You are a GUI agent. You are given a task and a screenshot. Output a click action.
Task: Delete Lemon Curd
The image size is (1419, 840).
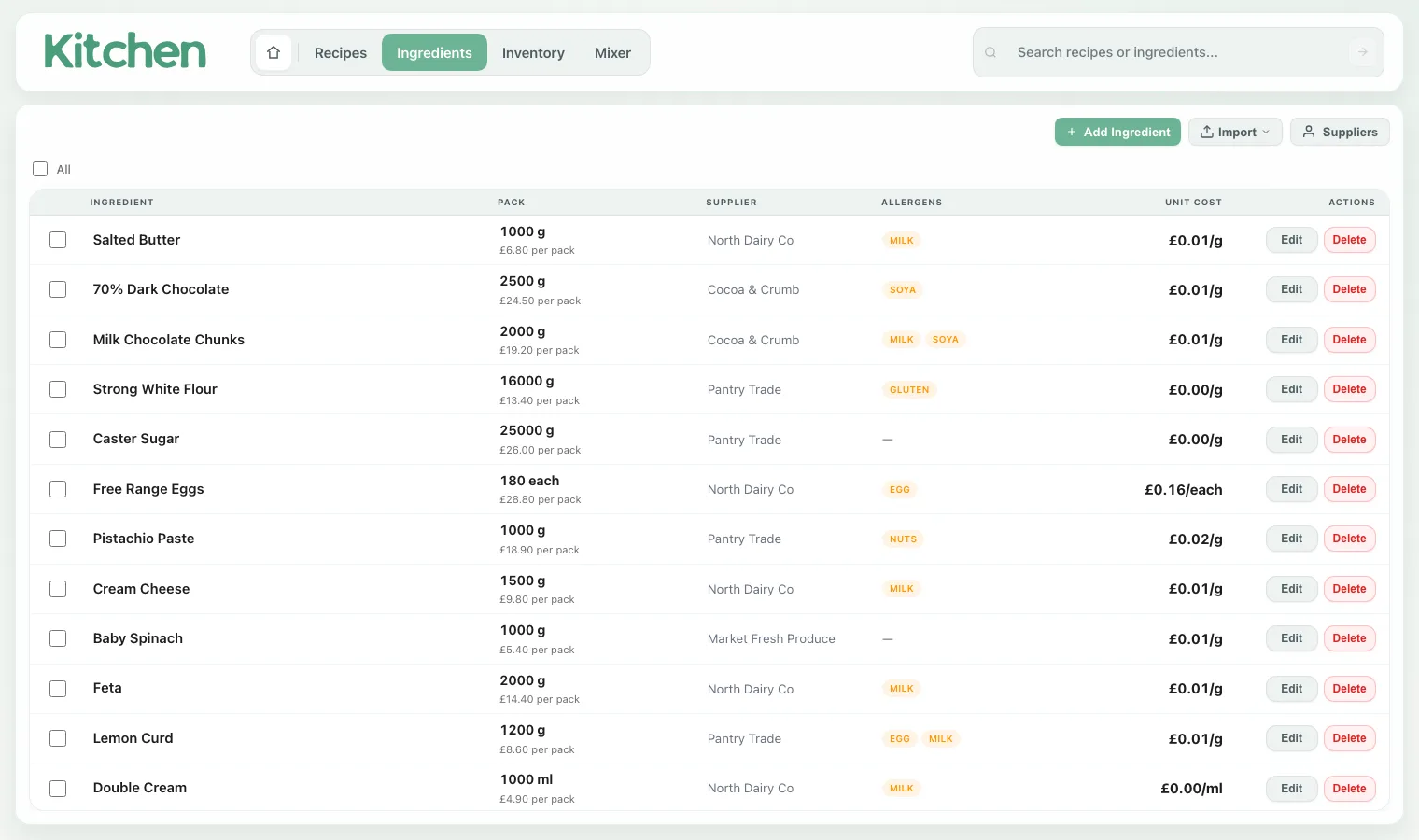pos(1349,738)
